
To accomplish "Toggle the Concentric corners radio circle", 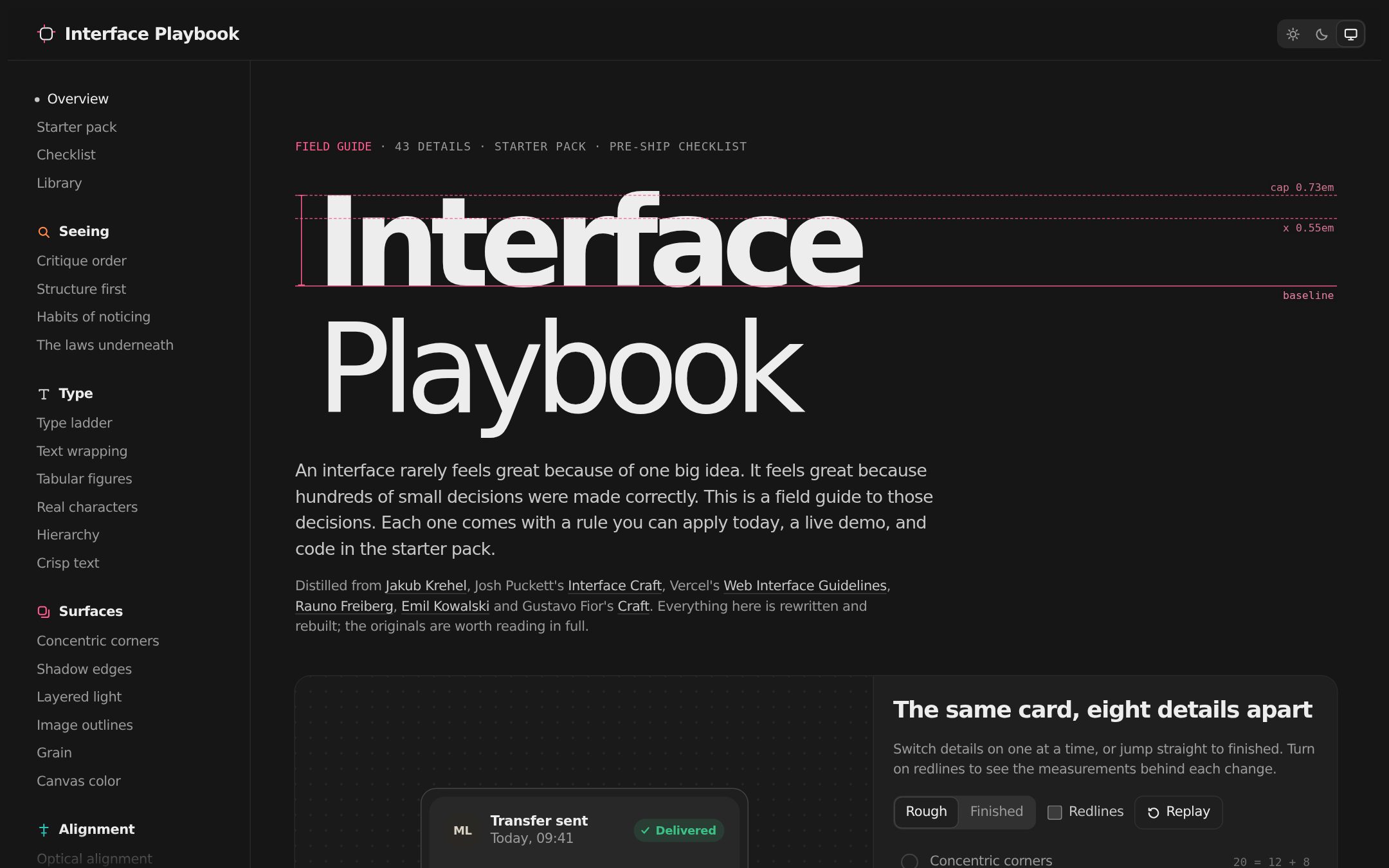I will coord(909,861).
